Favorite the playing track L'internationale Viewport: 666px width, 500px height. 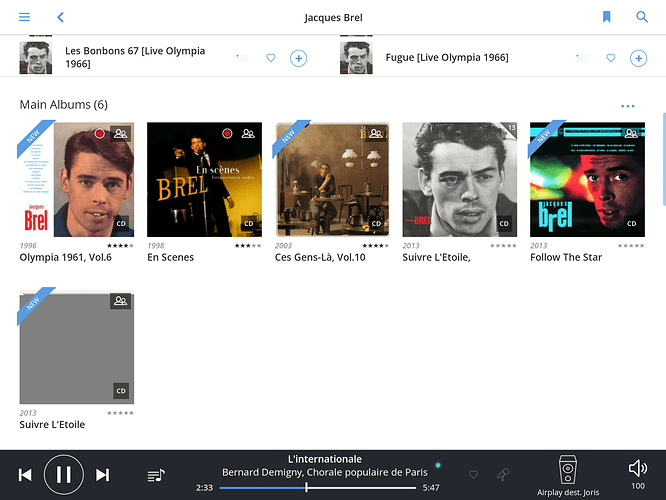[473, 475]
